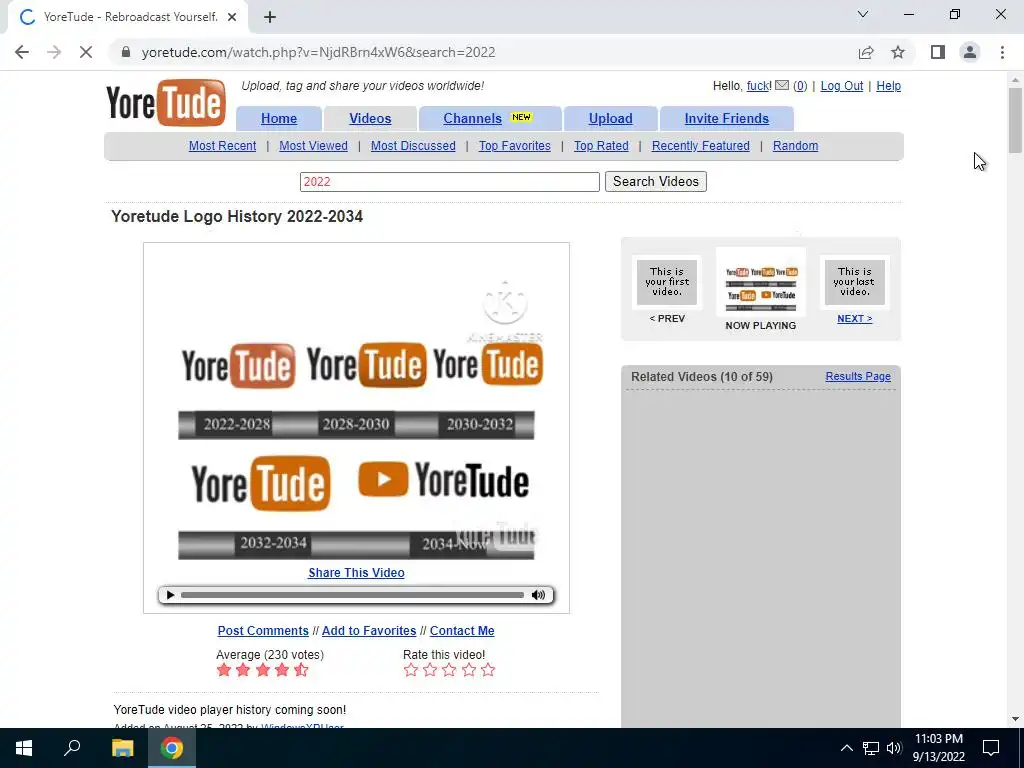Open inbox count (0) link

coord(800,86)
